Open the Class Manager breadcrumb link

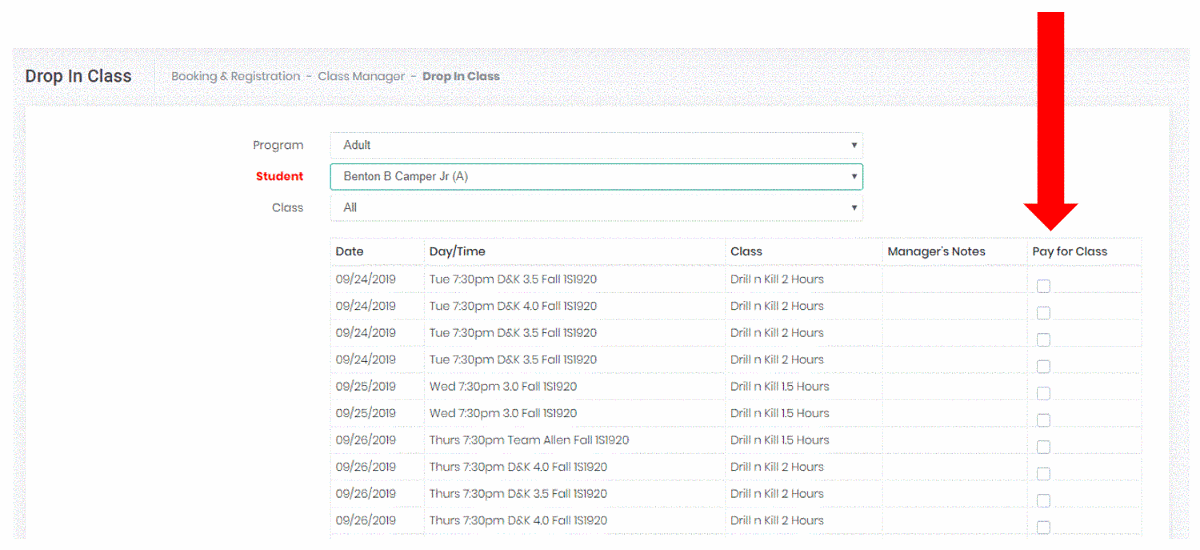point(361,76)
